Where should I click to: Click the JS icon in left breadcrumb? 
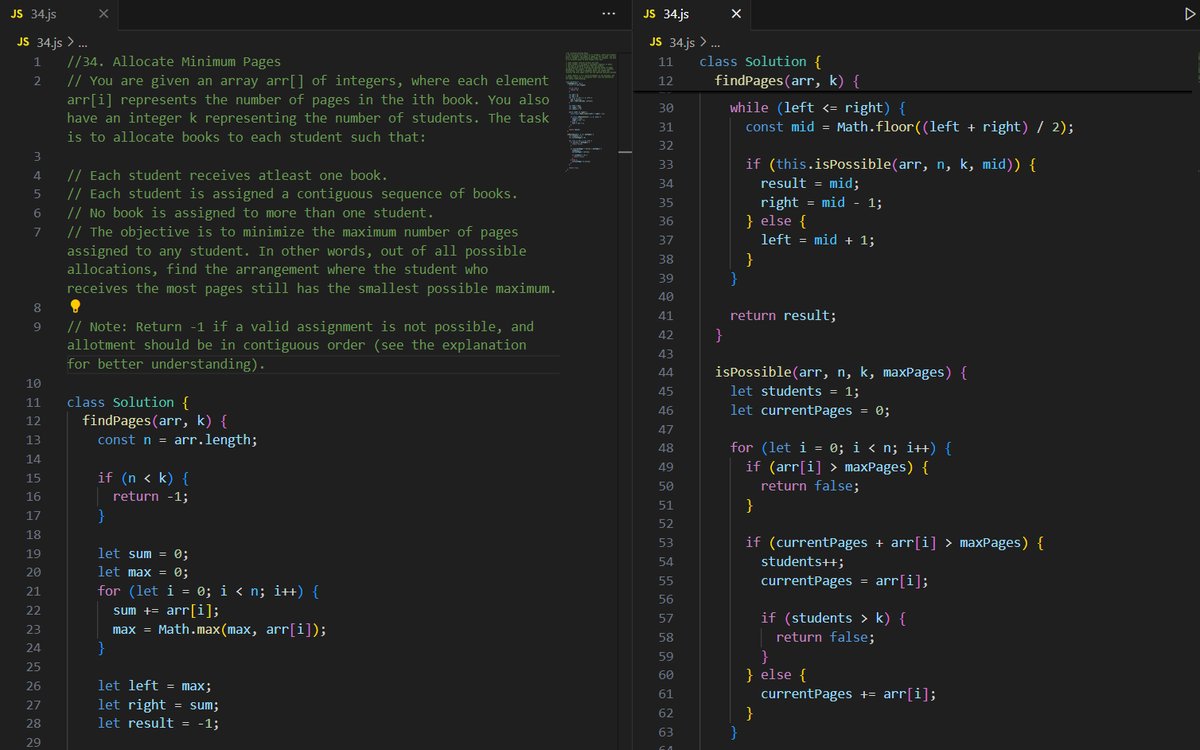(x=25, y=42)
